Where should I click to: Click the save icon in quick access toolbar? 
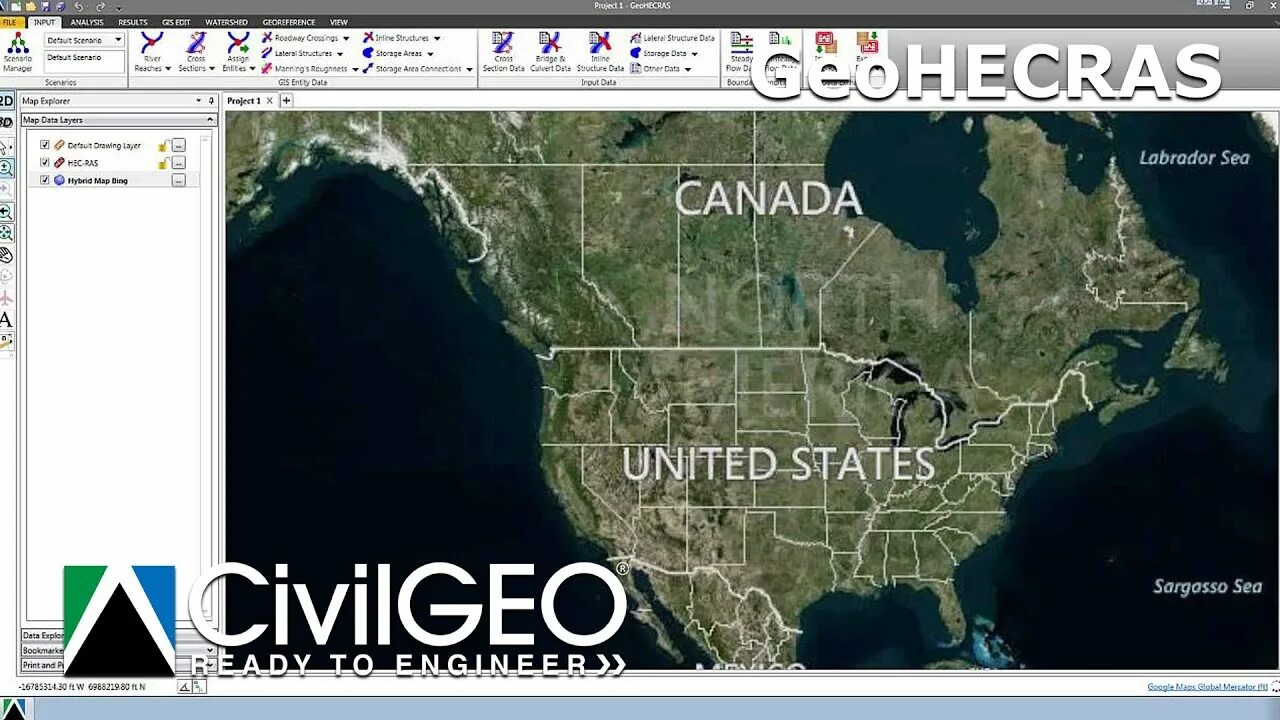(x=44, y=6)
